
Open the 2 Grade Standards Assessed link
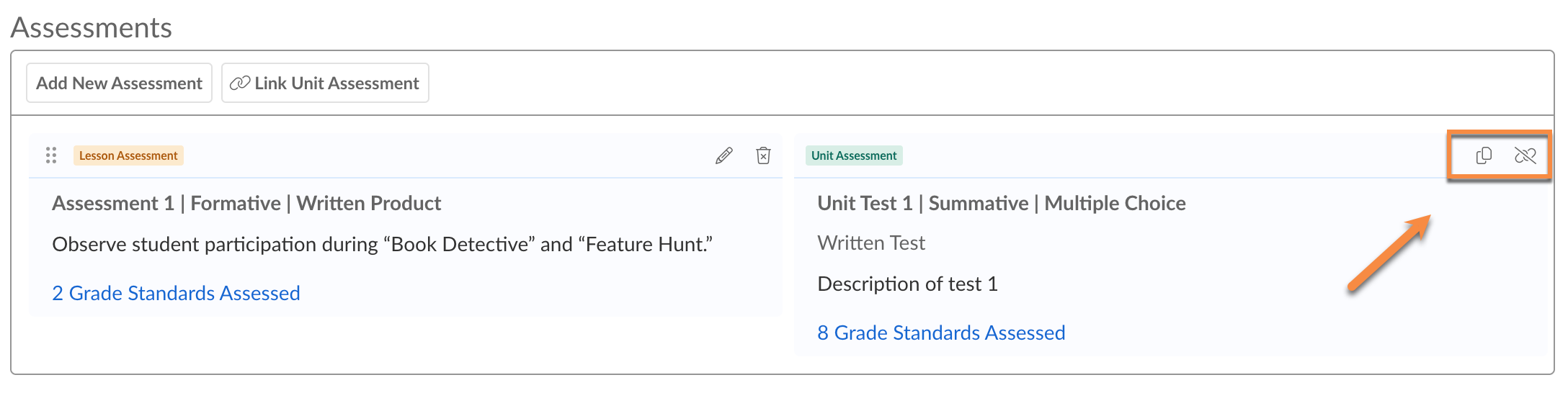tap(176, 293)
